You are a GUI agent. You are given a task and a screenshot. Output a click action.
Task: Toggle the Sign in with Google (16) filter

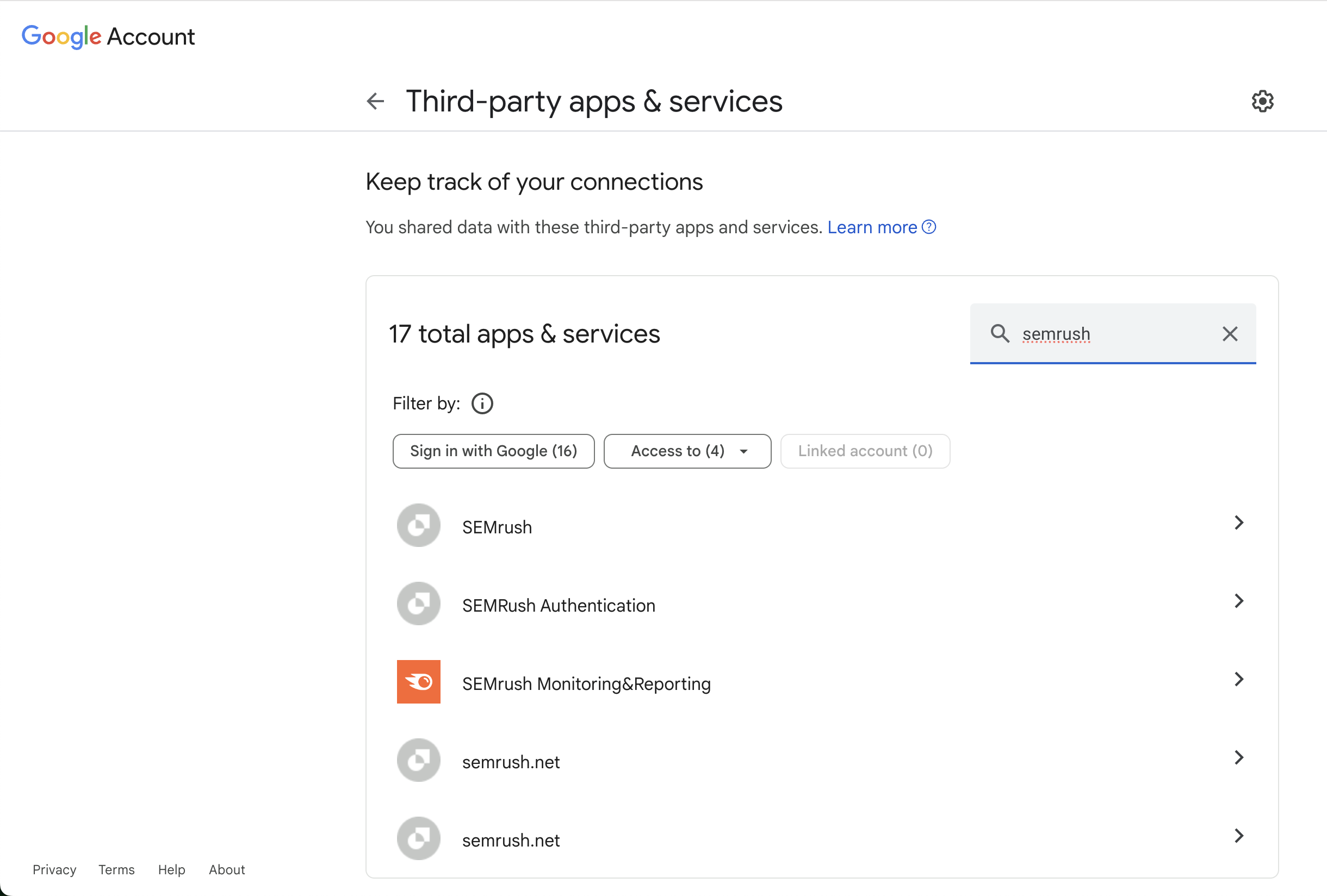tap(493, 451)
